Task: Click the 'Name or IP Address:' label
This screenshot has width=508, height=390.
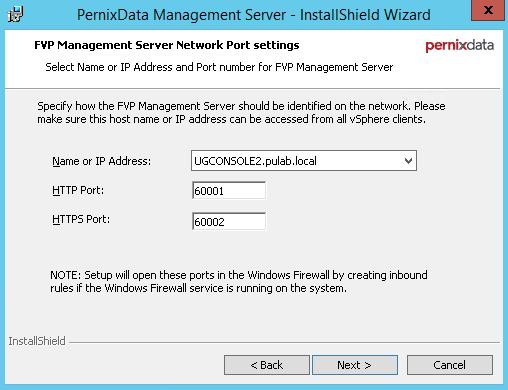Action: [x=102, y=161]
